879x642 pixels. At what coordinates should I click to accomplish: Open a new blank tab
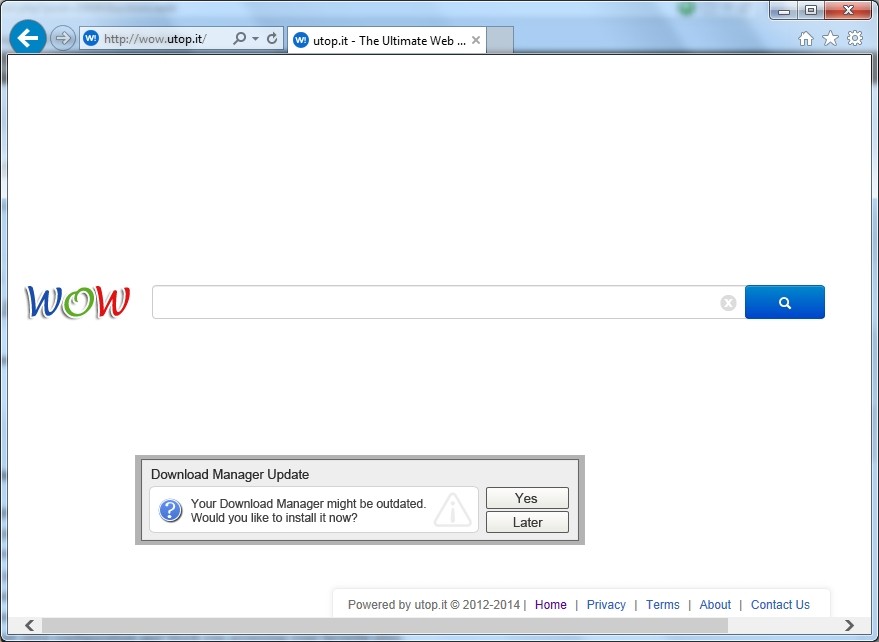click(500, 40)
